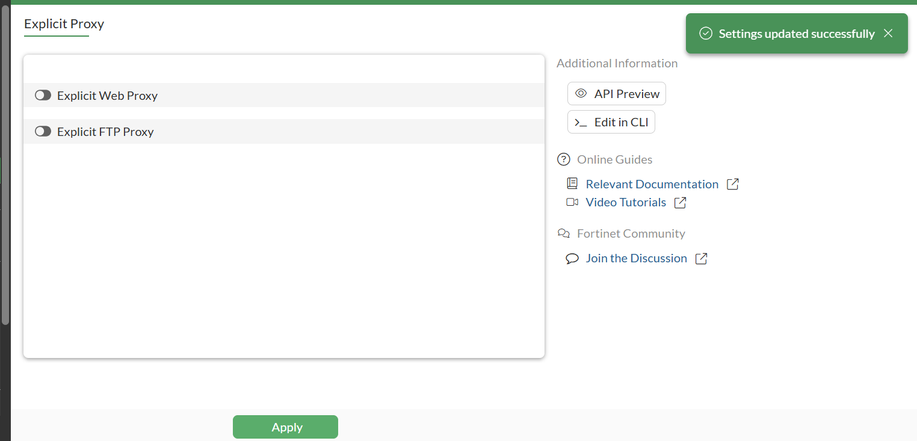917x441 pixels.
Task: Open the API Preview button
Action: 616,94
